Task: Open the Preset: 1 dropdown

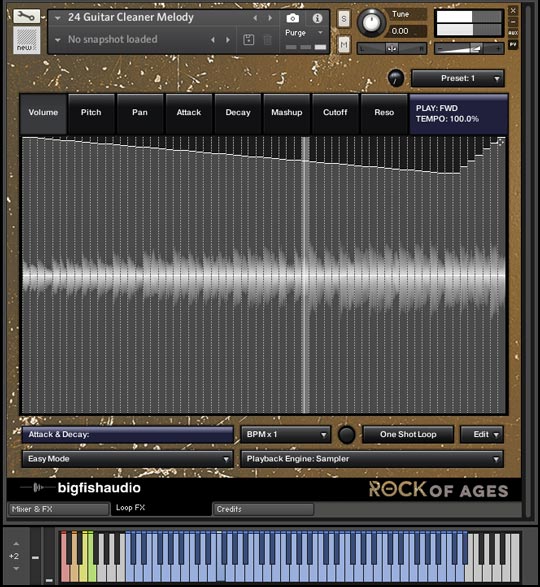Action: point(458,78)
